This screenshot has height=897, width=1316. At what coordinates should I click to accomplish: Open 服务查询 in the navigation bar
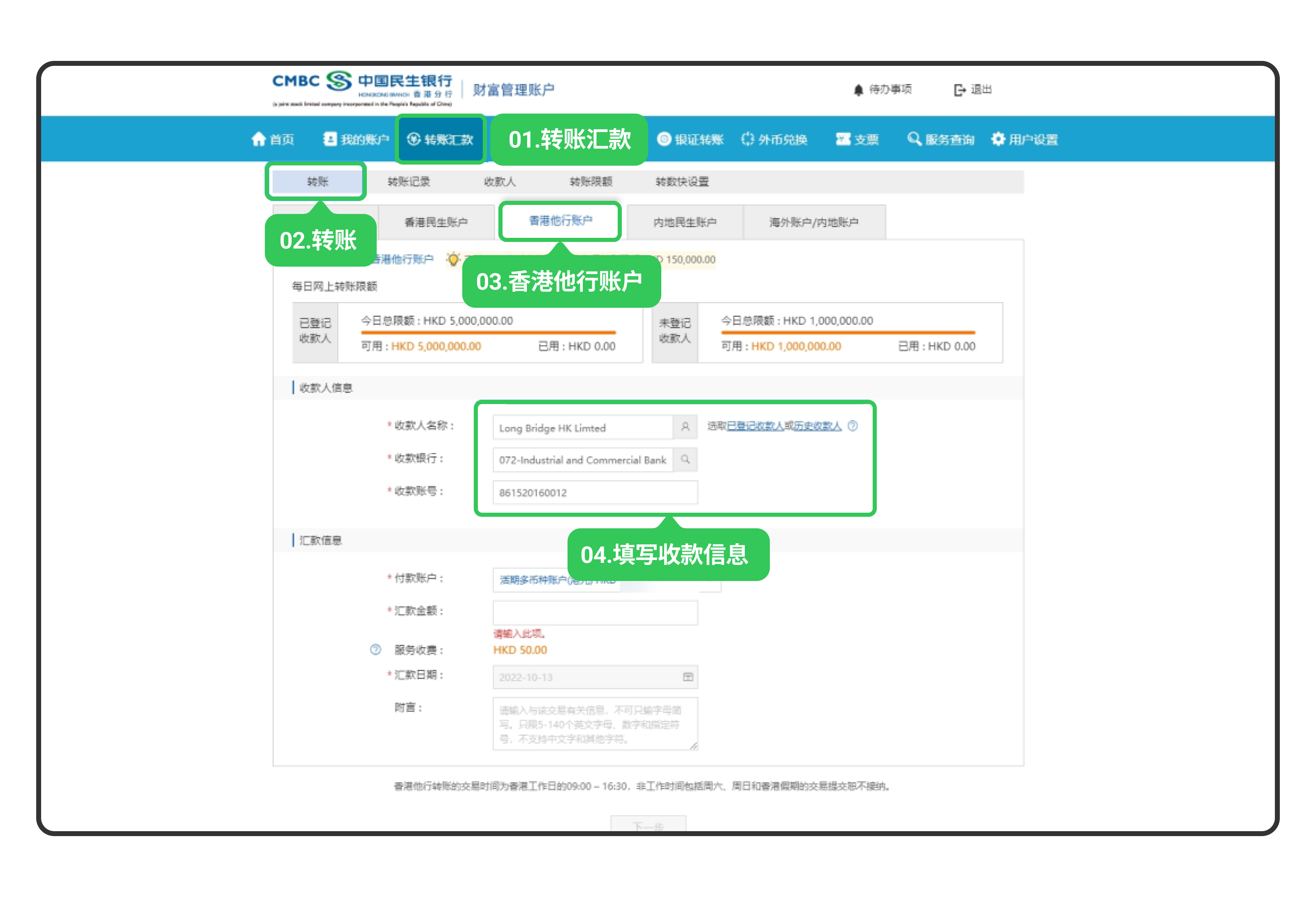pos(941,139)
